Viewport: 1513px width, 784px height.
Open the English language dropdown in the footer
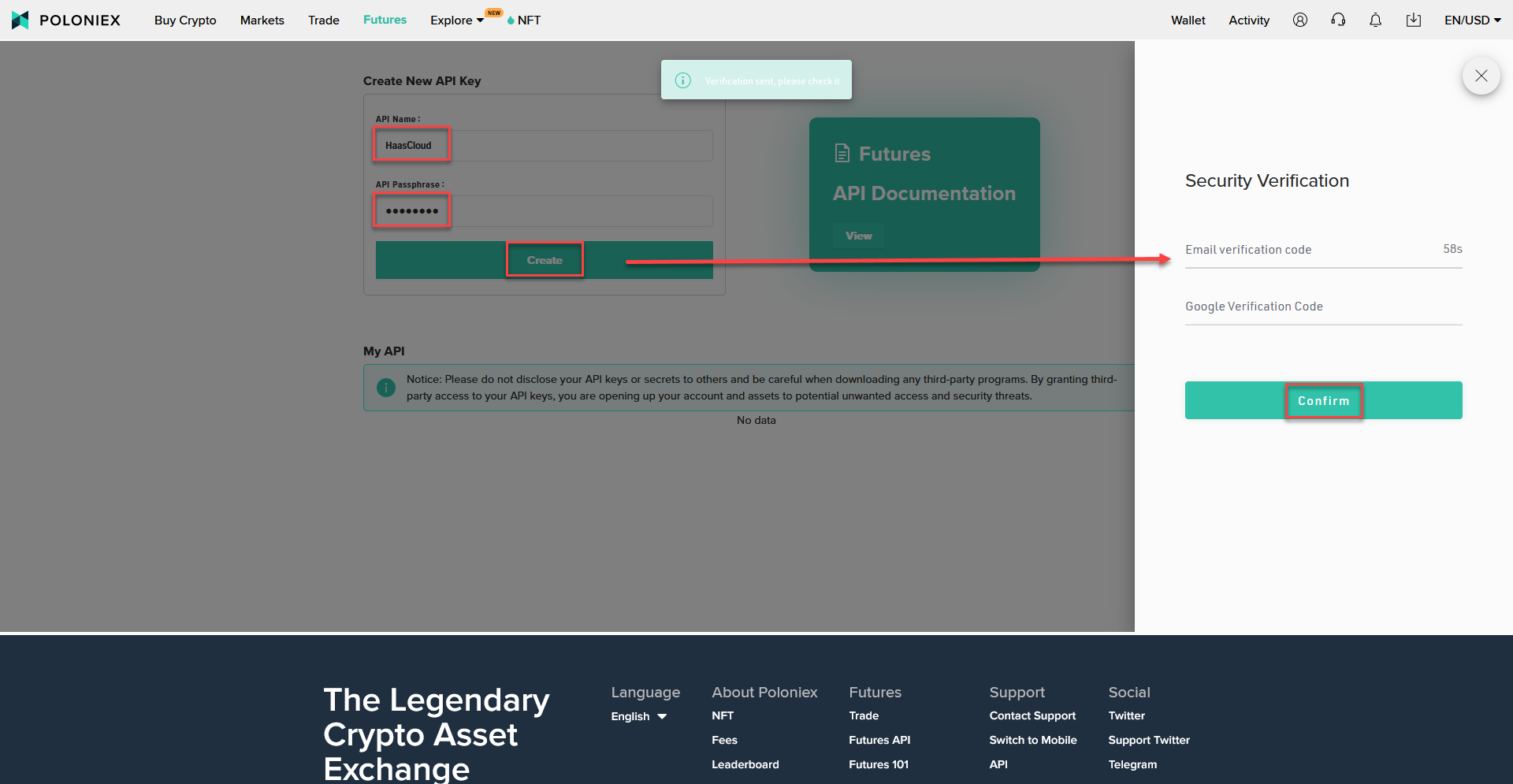point(638,716)
